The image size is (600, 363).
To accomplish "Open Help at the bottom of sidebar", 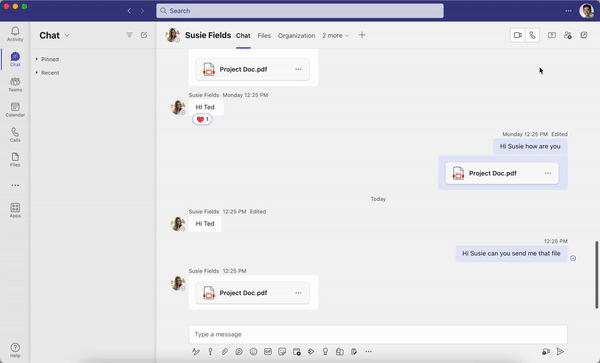I will click(15, 350).
